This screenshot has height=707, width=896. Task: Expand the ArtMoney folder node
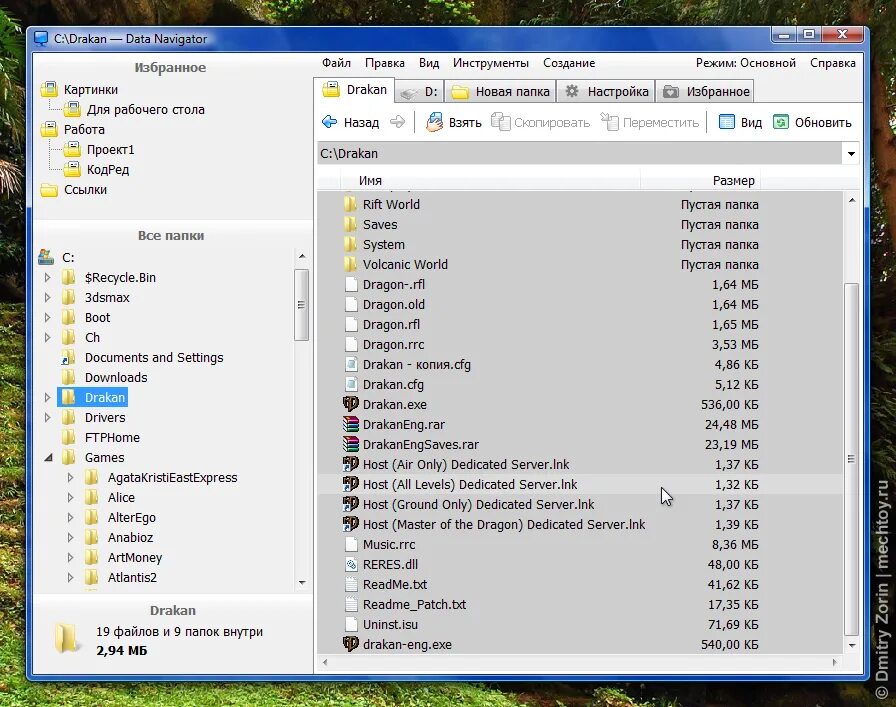tap(70, 557)
